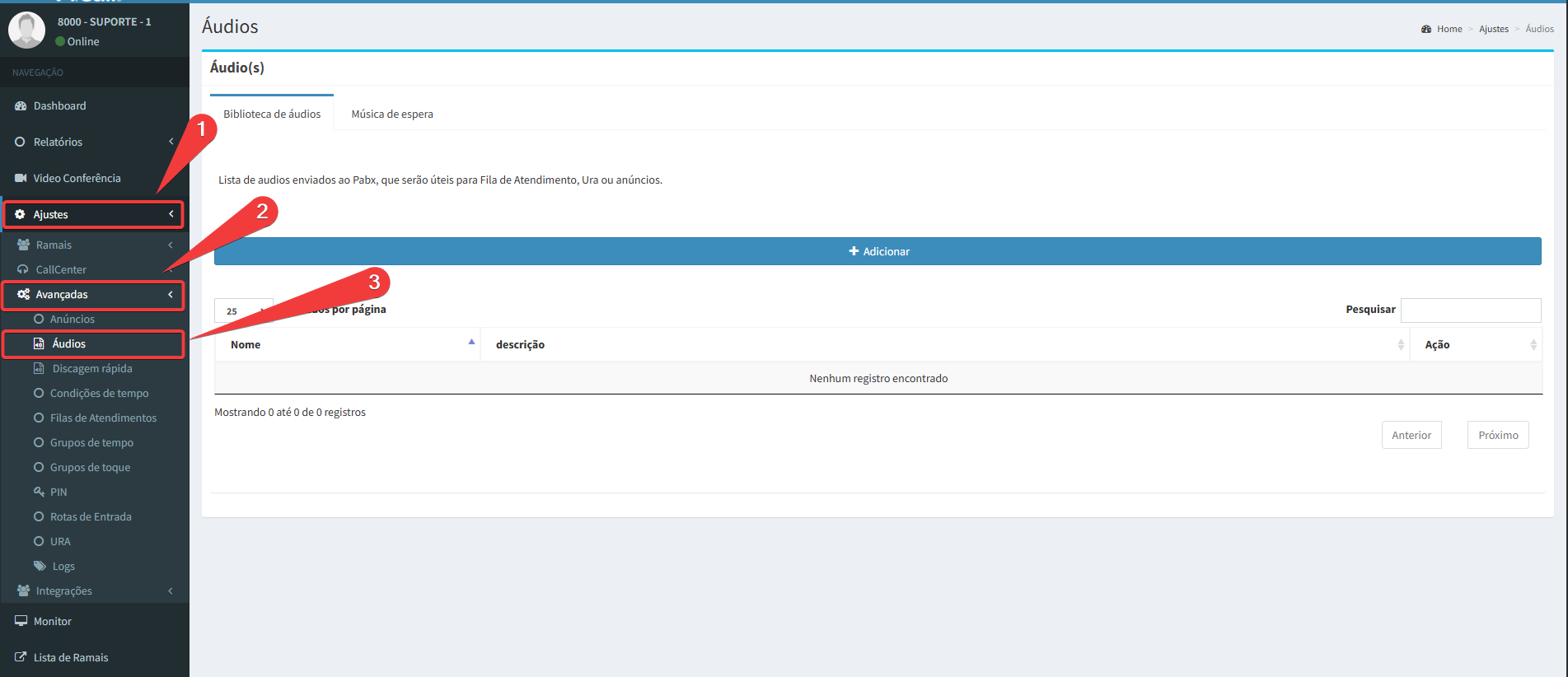
Task: Click the Próximo pagination button
Action: coord(1497,436)
